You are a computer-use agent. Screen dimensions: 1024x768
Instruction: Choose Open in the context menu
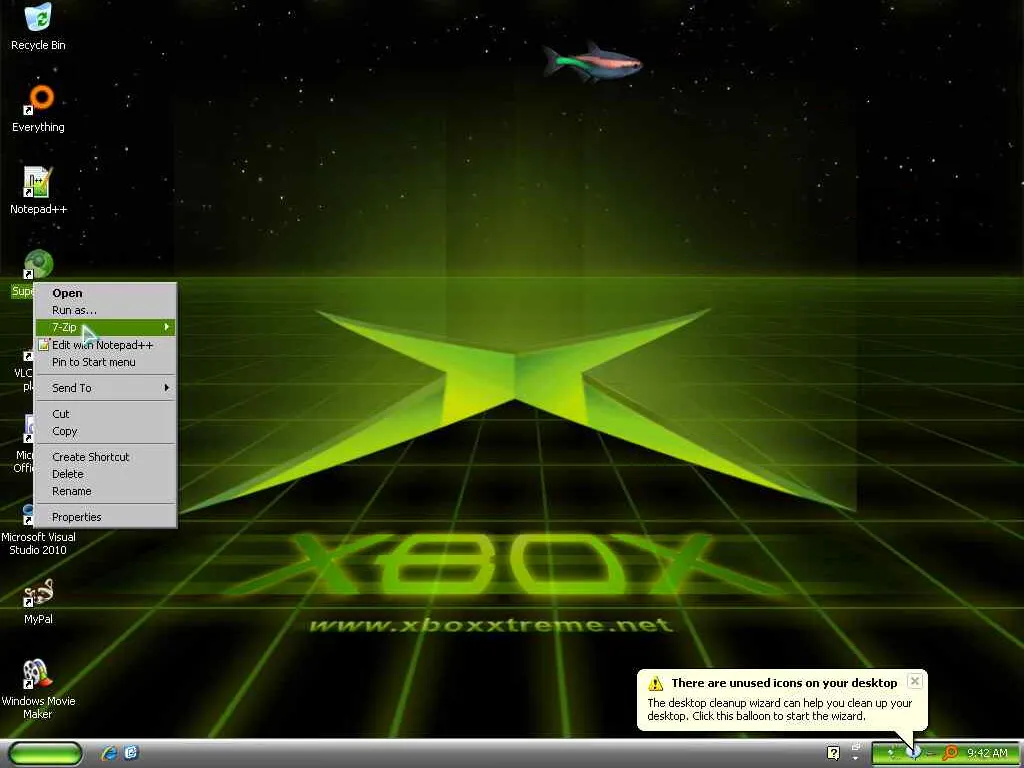pyautogui.click(x=105, y=293)
